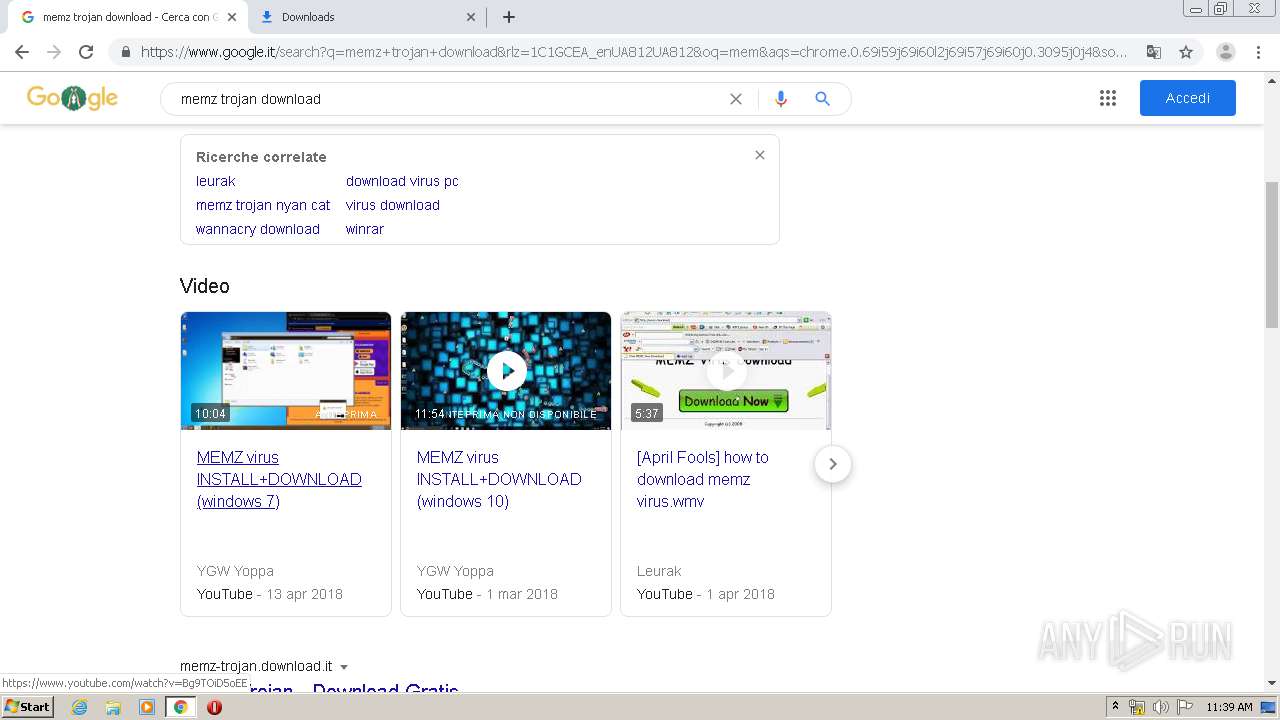Open related search download virus pc
The width and height of the screenshot is (1280, 720).
tap(402, 181)
